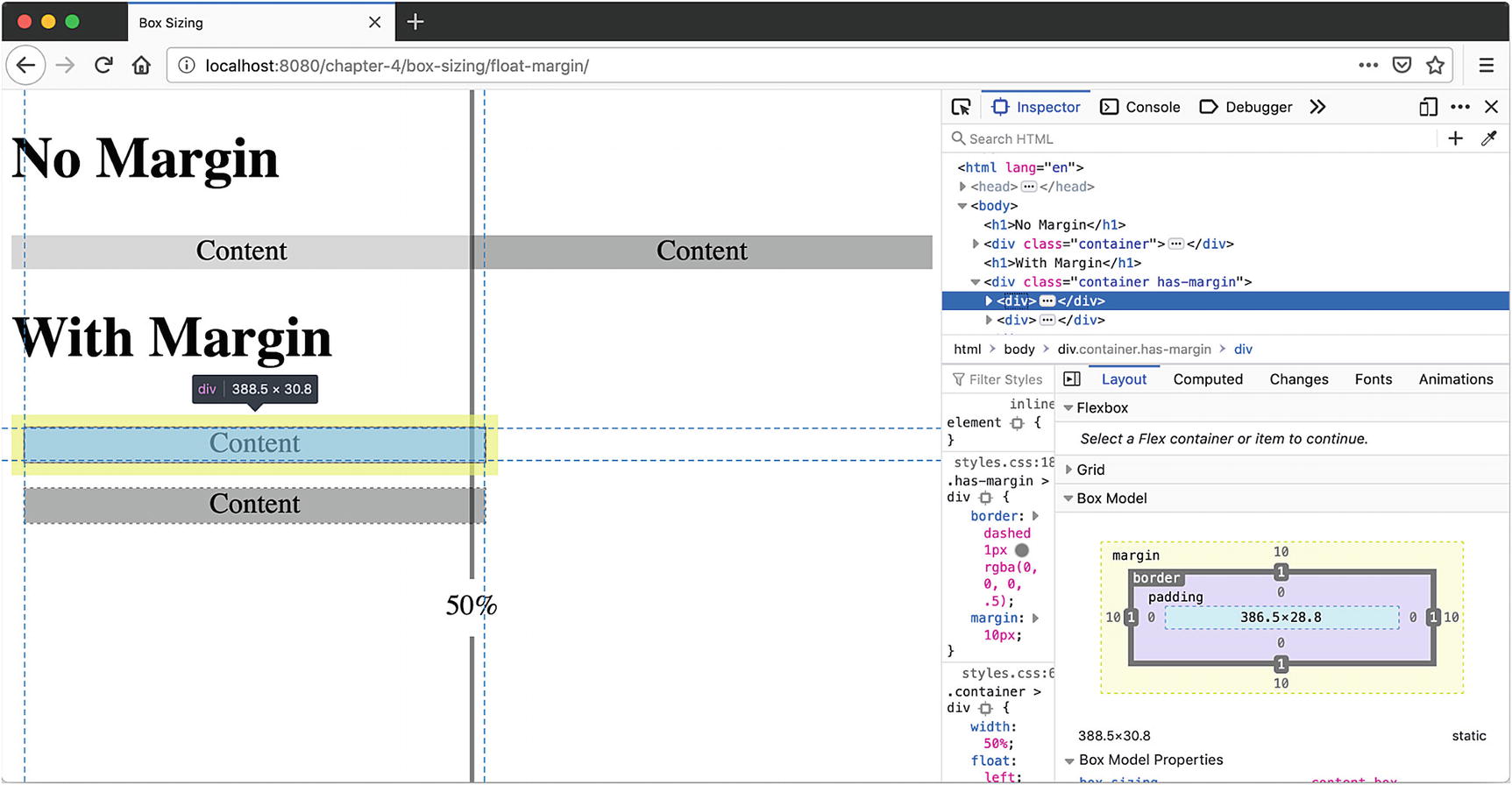Reload the page with the refresh button
The width and height of the screenshot is (1512, 785).
[103, 65]
